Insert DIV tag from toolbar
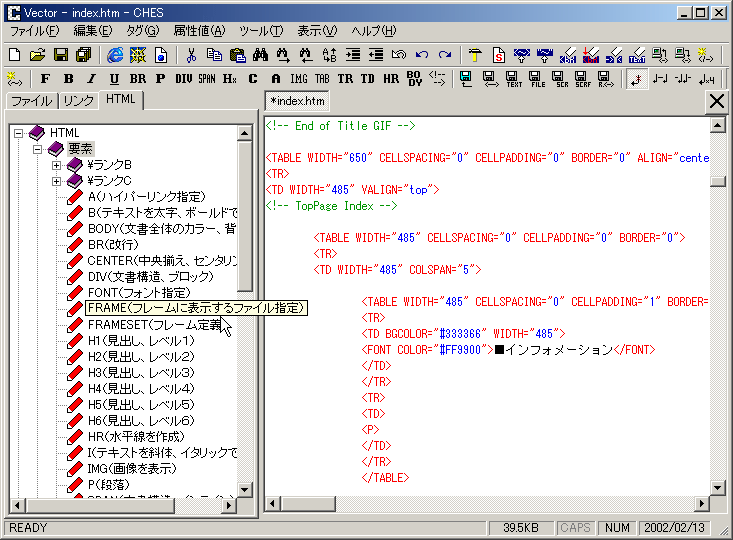 pyautogui.click(x=184, y=79)
